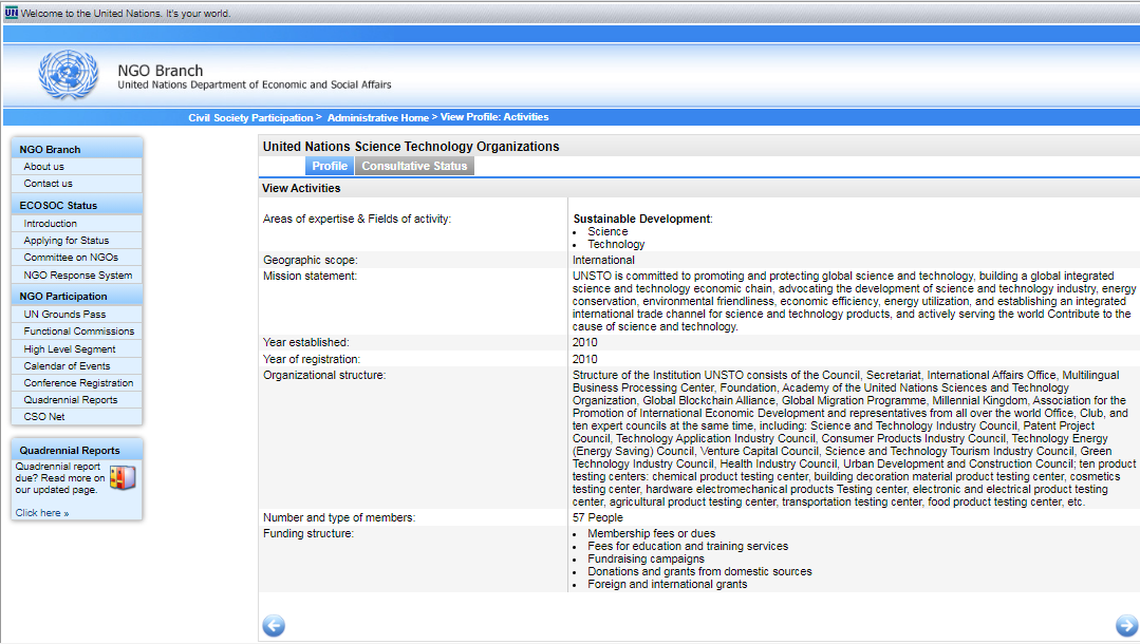Click the 'Technology' bullet item
Viewport: 1140px width, 644px height.
pyautogui.click(x=617, y=245)
